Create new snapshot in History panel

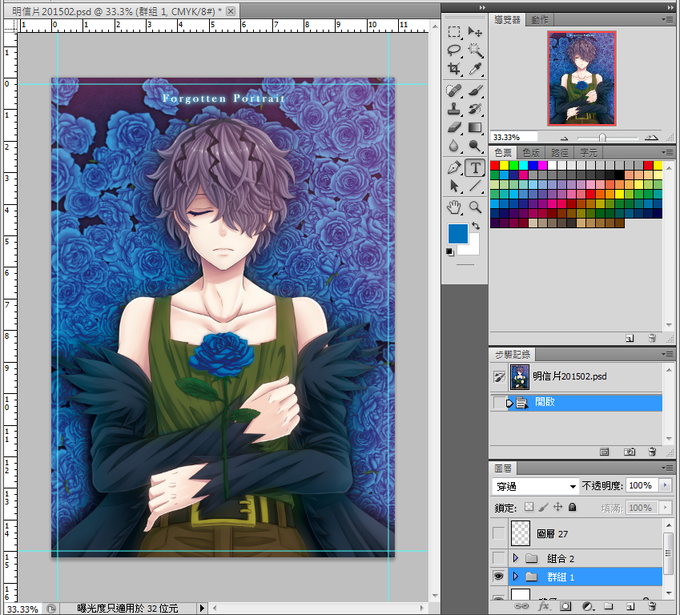click(629, 452)
